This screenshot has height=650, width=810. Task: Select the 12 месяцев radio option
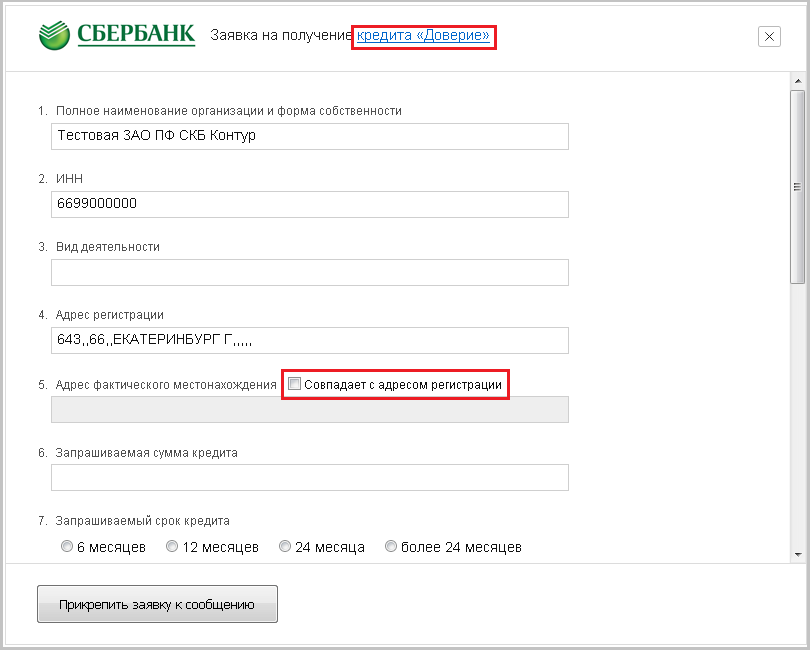click(172, 546)
